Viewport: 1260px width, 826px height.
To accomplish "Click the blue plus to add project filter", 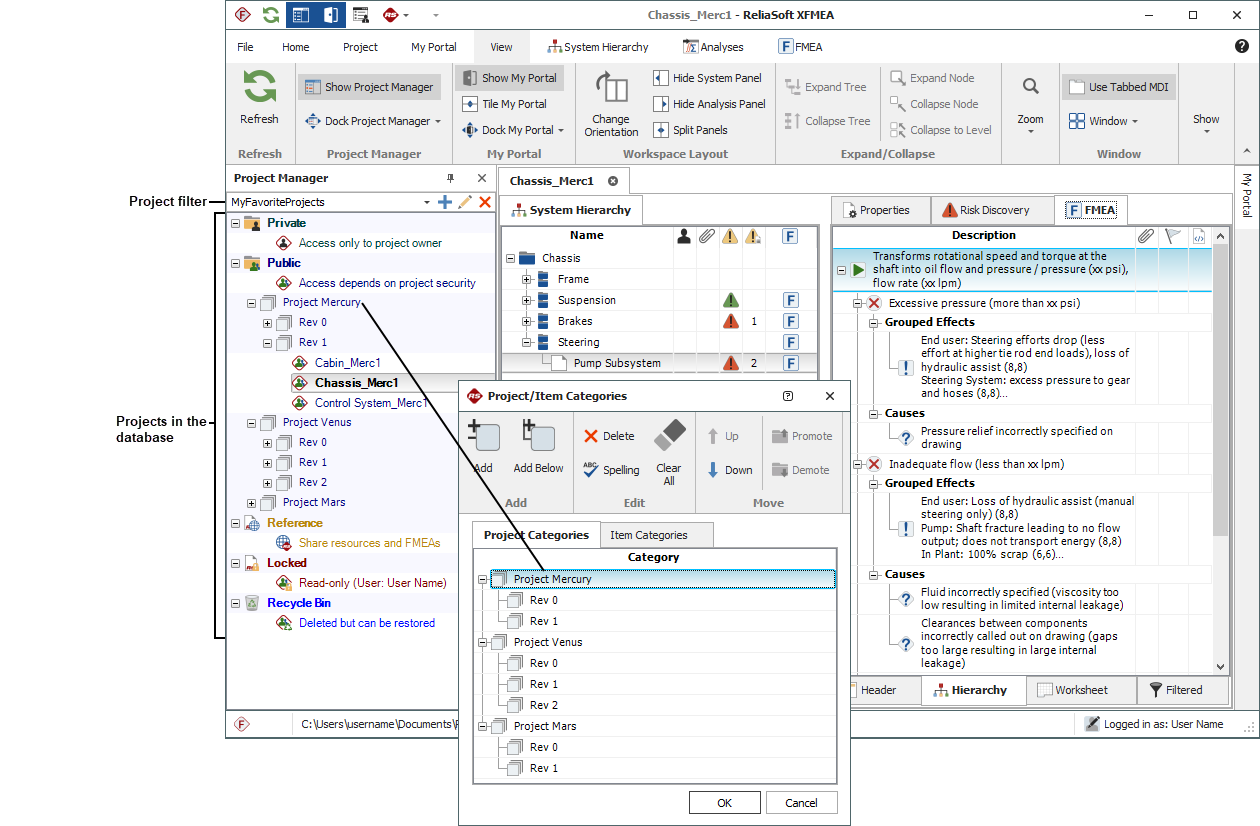I will point(445,202).
